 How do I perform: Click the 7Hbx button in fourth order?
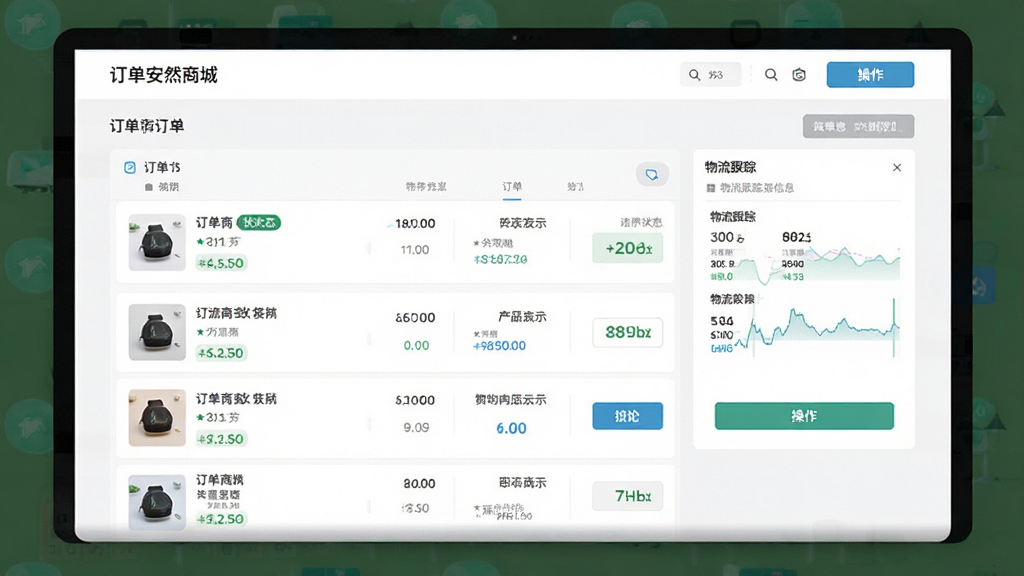pos(627,496)
